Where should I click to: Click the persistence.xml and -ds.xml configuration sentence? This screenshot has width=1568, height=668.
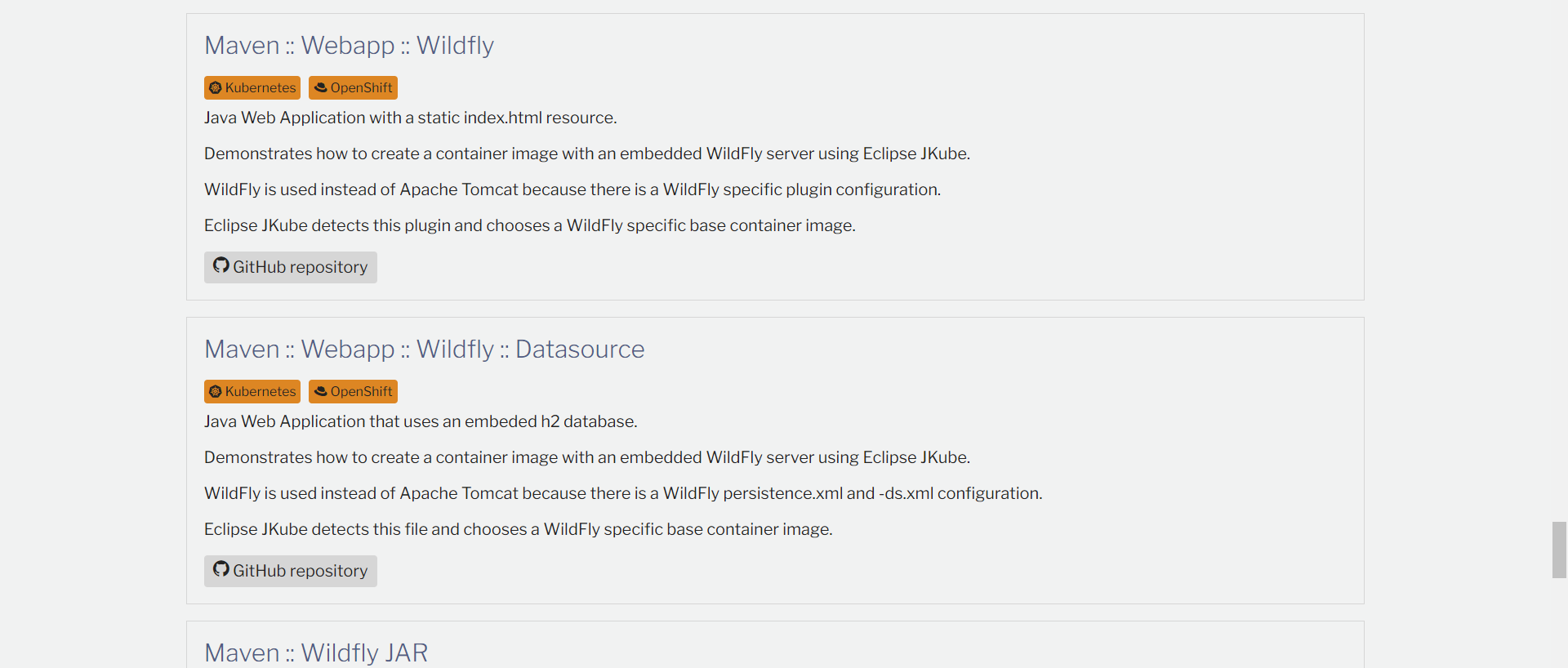coord(623,493)
